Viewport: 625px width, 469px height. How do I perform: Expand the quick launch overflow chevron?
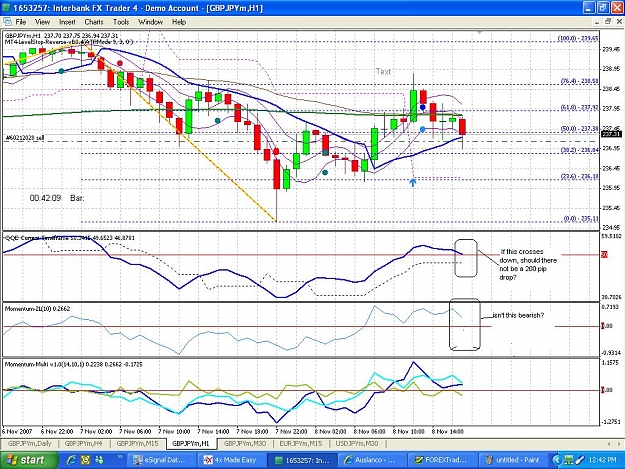[120, 458]
